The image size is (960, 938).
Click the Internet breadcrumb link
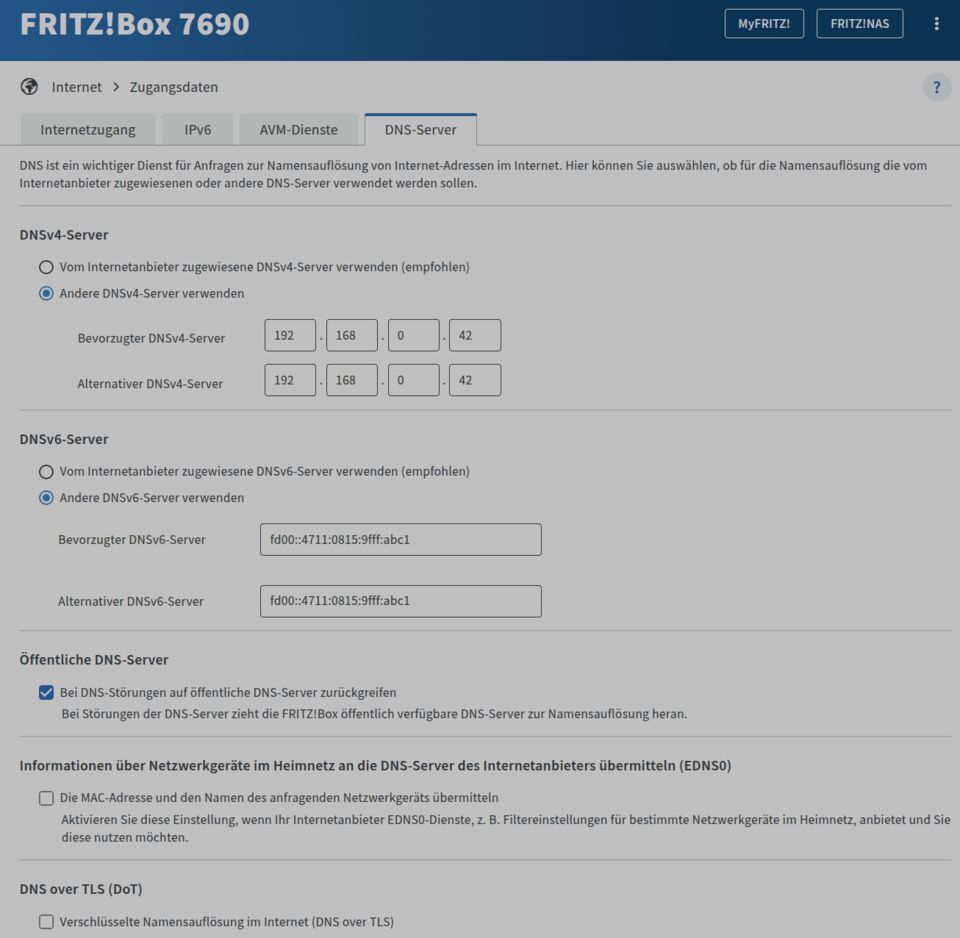(77, 87)
